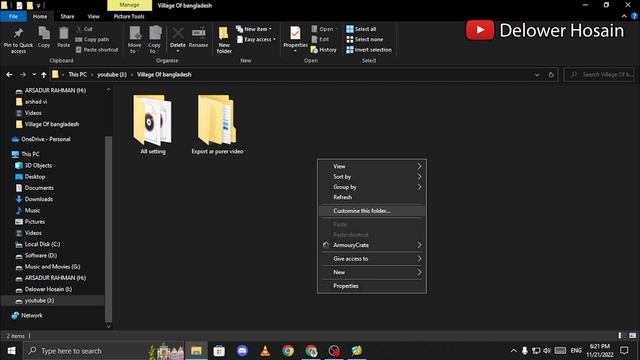Click the Cut scissors icon

84,29
